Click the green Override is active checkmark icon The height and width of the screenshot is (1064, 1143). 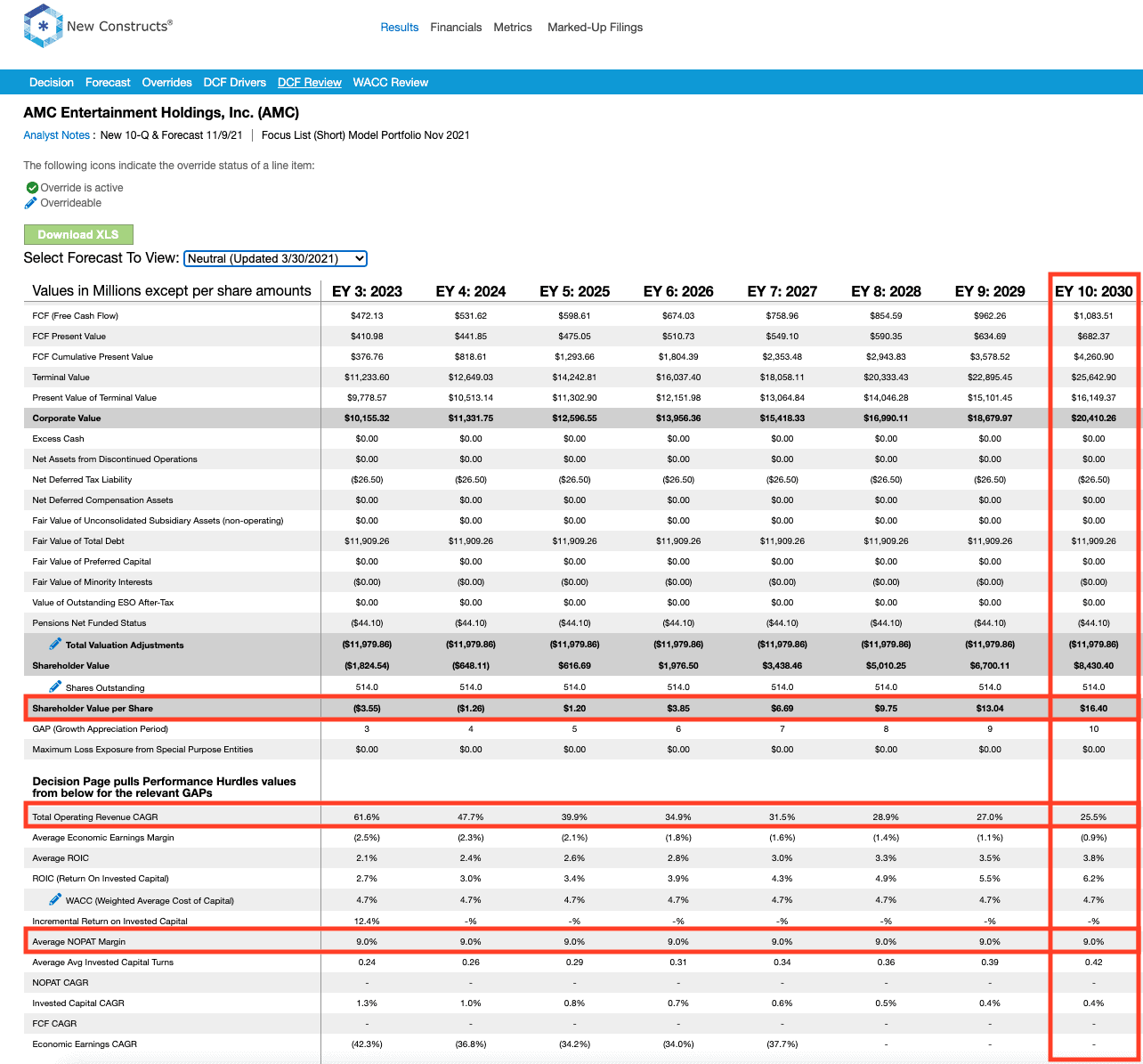tap(32, 188)
